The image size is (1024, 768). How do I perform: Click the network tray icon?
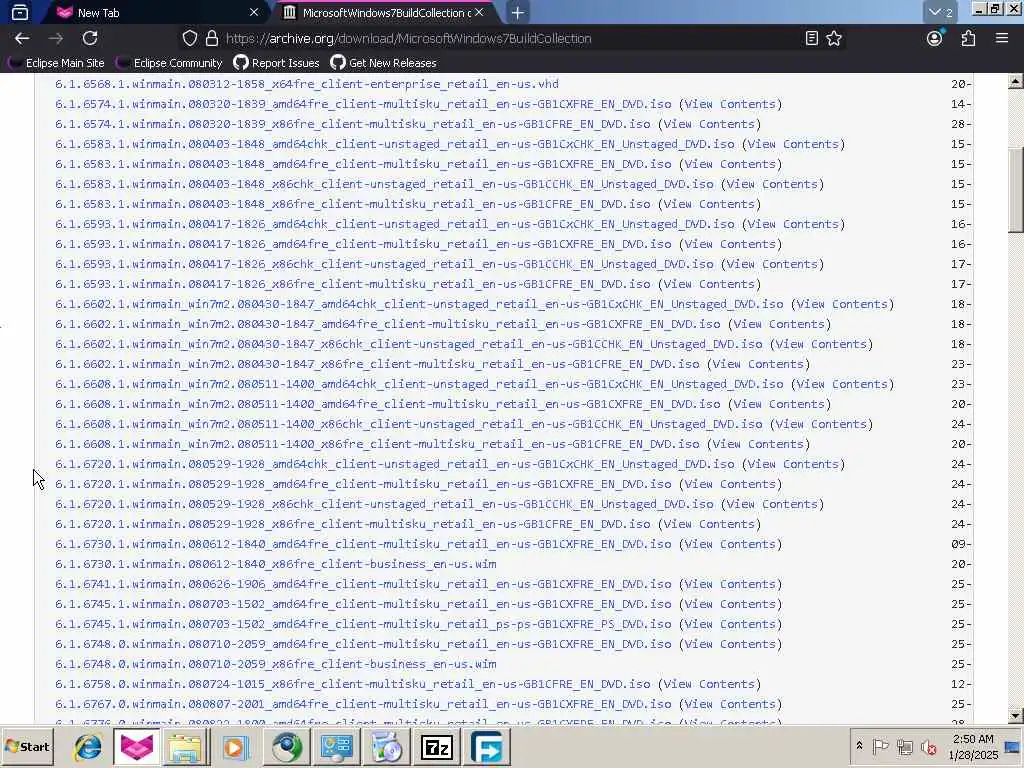[905, 746]
